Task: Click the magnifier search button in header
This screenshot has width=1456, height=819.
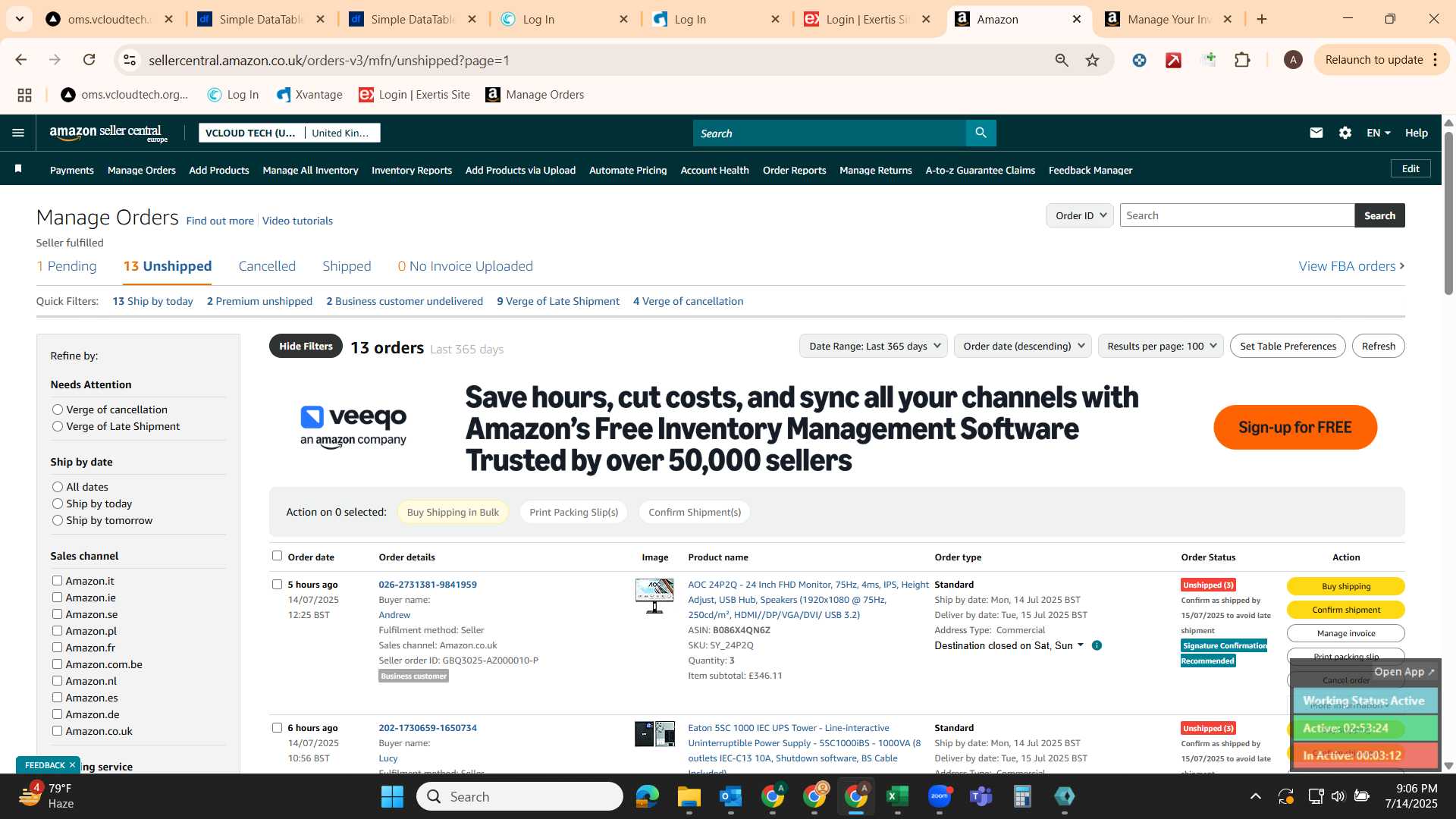Action: (981, 133)
